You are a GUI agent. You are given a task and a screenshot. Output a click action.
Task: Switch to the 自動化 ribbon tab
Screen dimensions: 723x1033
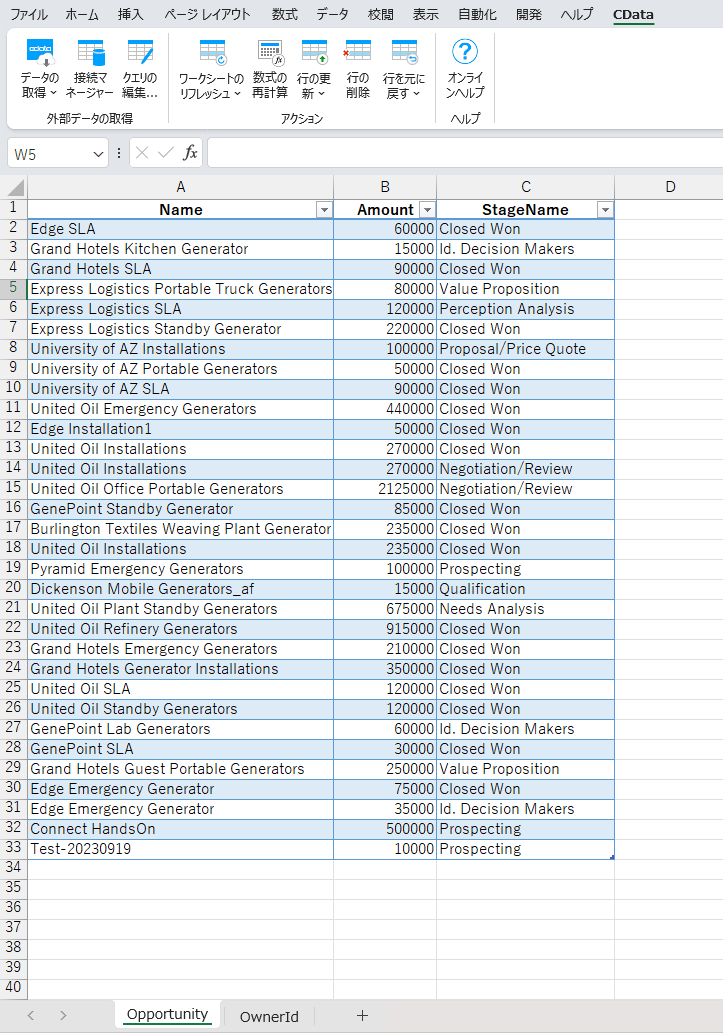tap(478, 14)
